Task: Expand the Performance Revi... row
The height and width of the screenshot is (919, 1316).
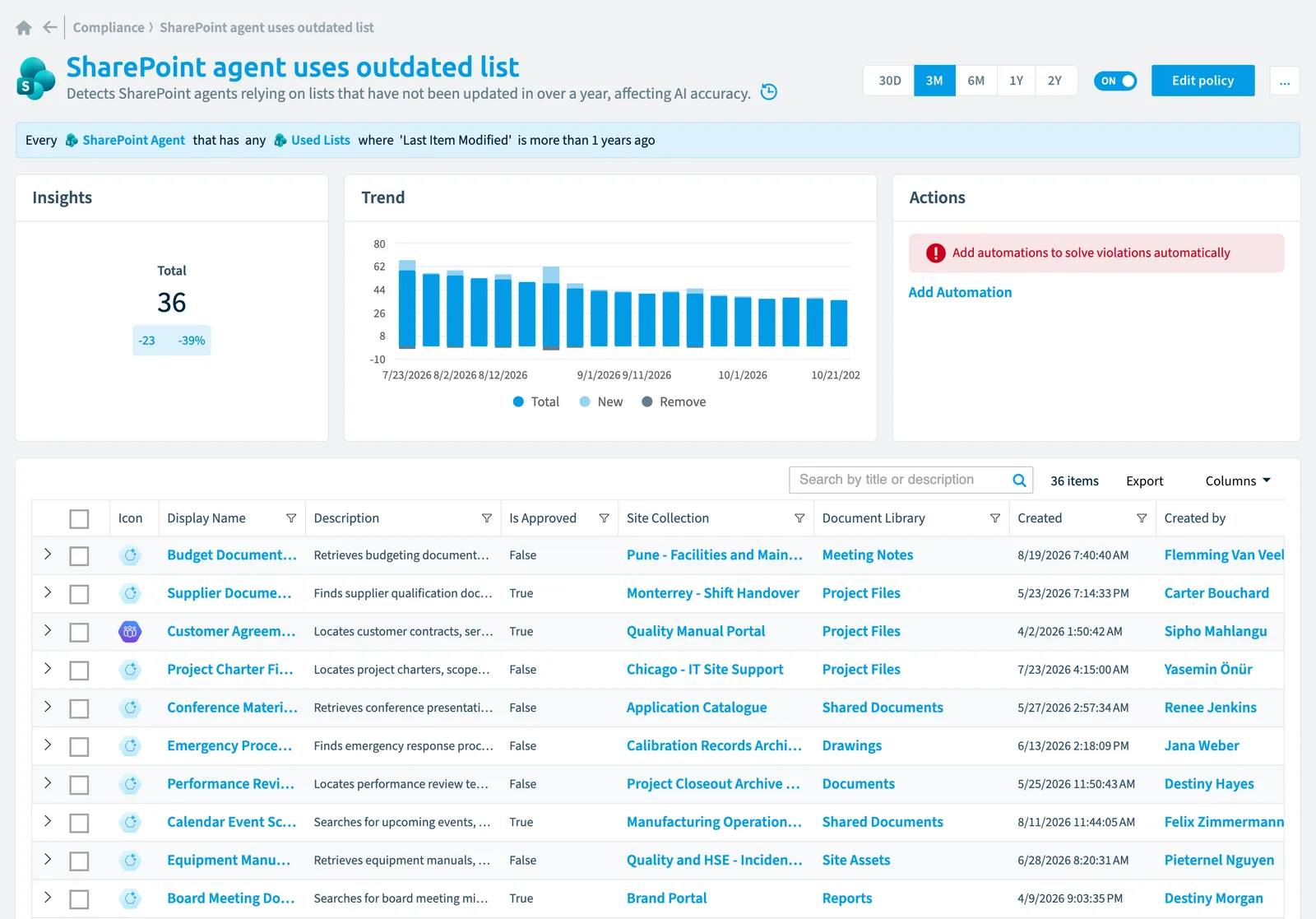Action: pyautogui.click(x=48, y=782)
